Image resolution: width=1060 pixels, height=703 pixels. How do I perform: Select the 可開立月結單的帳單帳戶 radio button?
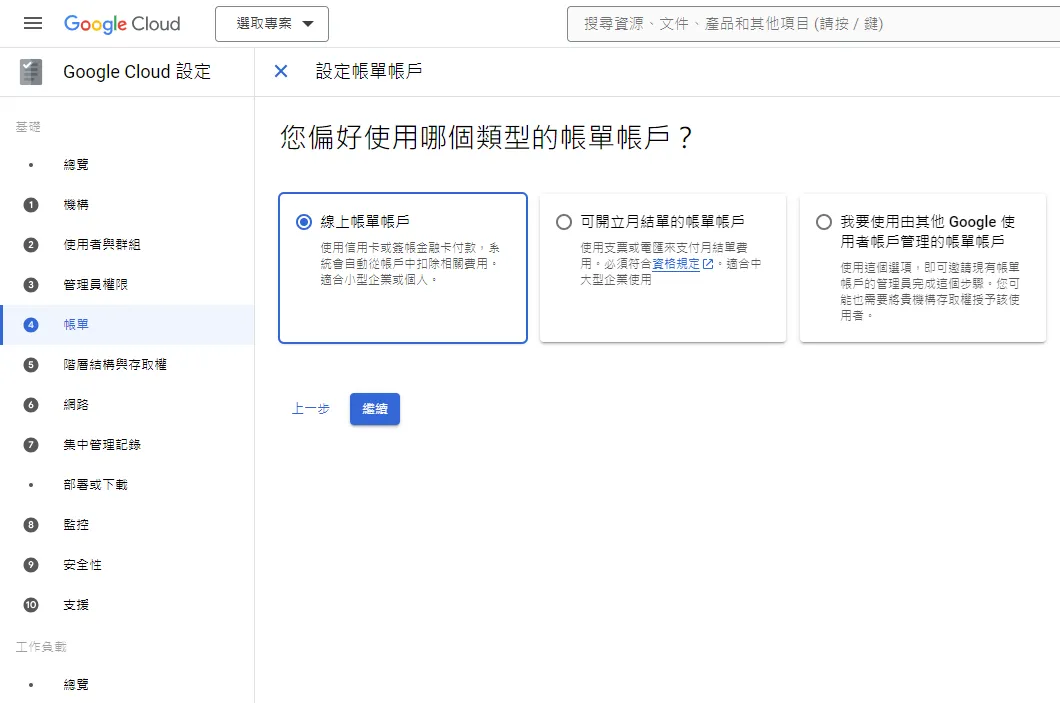click(x=564, y=222)
